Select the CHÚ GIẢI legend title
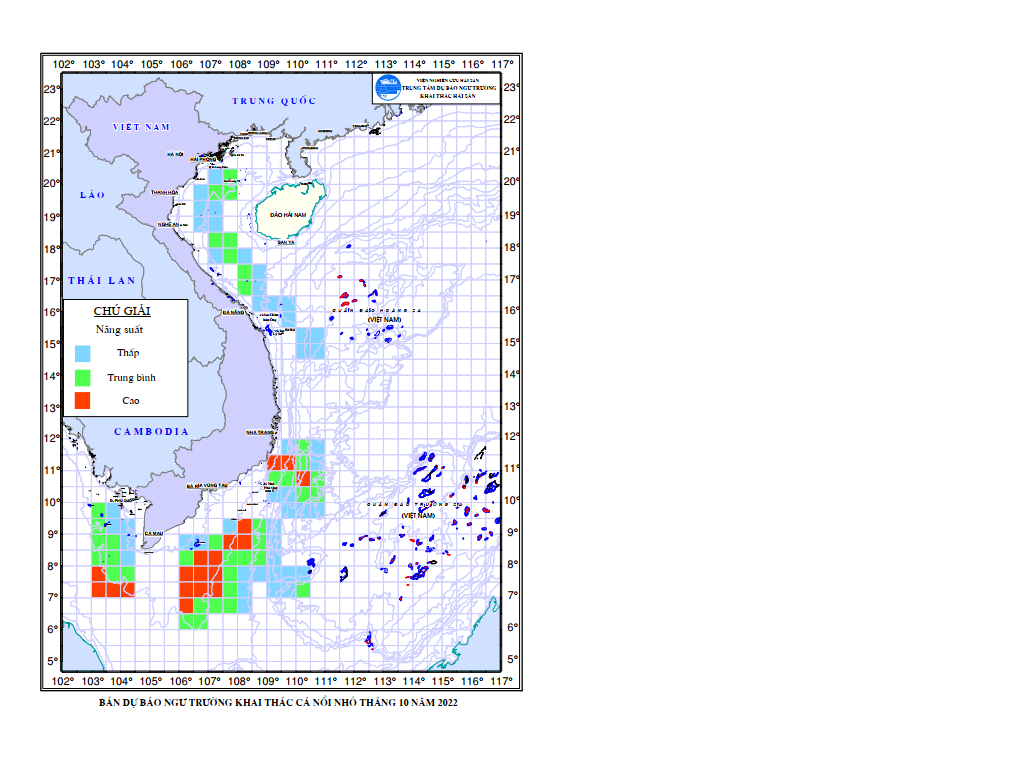Image resolution: width=1033 pixels, height=766 pixels. [x=122, y=311]
